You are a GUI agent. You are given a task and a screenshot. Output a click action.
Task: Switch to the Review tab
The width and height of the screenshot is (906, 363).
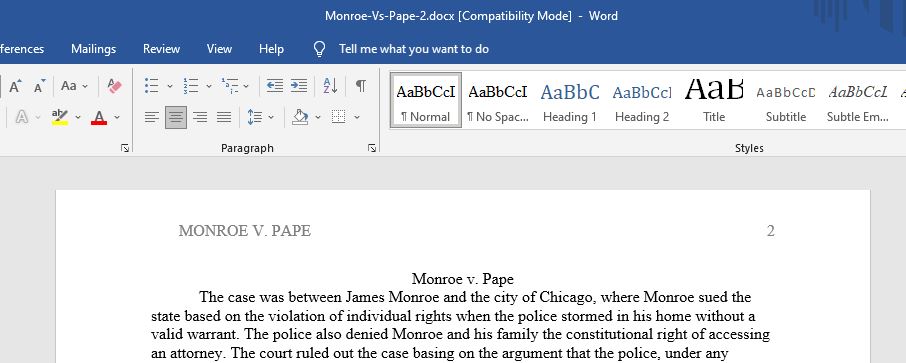click(161, 49)
